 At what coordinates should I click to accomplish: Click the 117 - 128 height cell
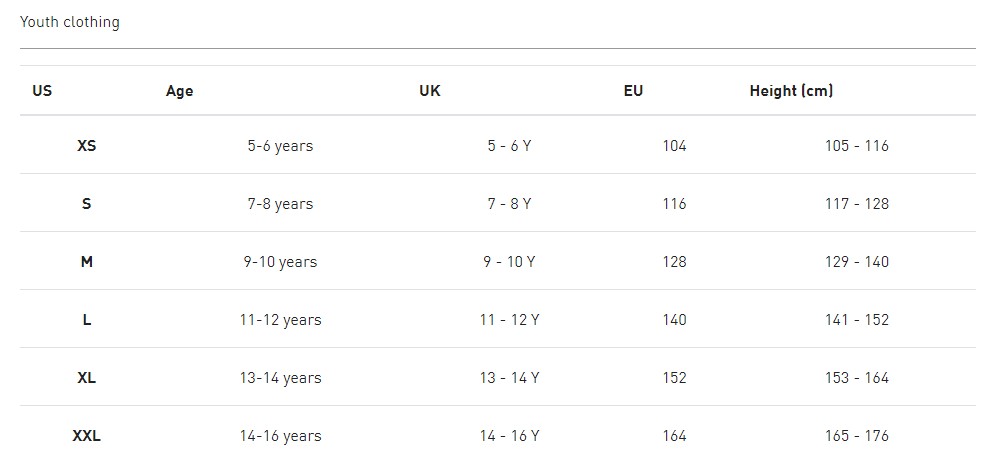click(x=857, y=204)
